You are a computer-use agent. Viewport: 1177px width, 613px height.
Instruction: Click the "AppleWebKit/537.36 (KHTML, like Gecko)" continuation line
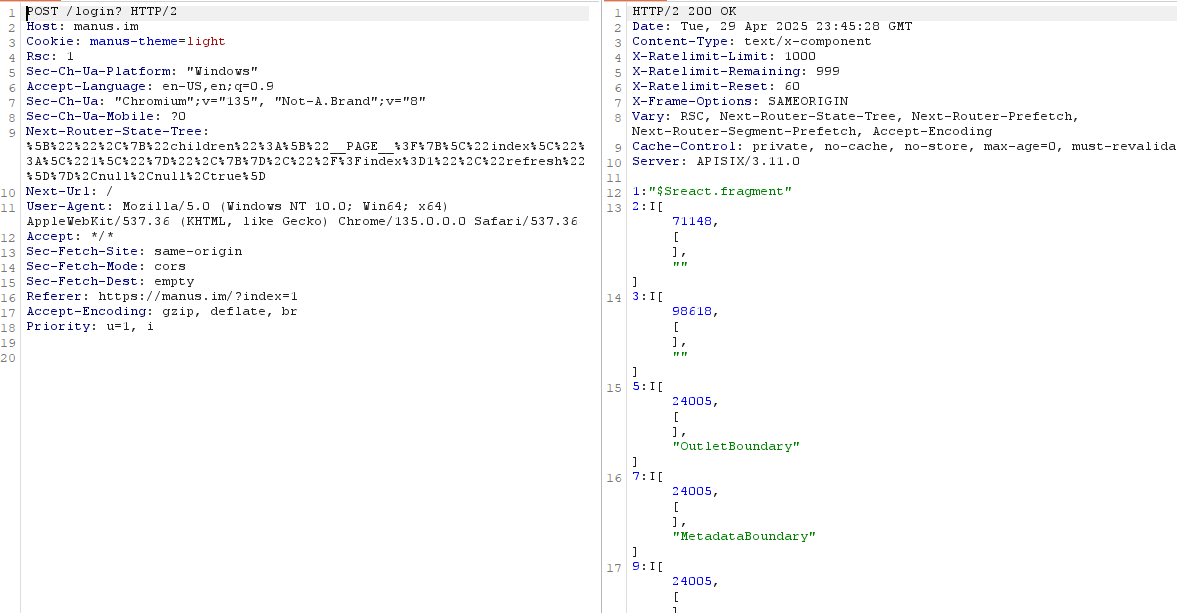tap(302, 221)
